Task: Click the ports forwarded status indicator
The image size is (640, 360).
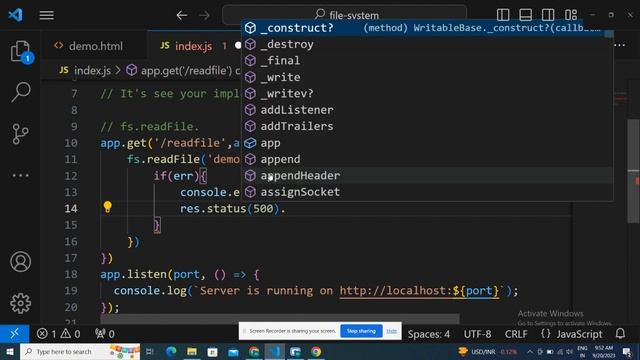Action: pos(104,334)
